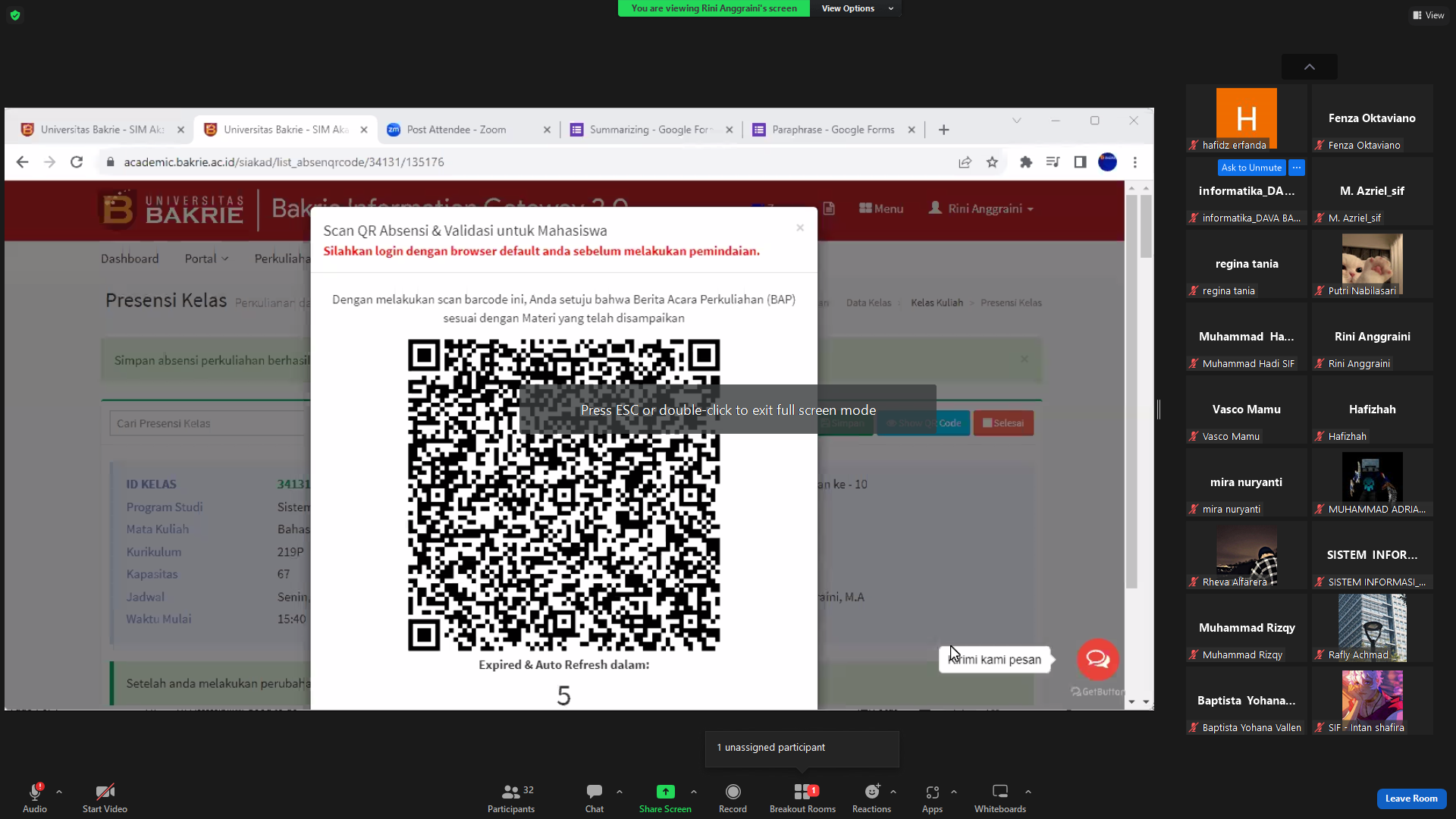Select Putri Nabilasari video thumbnail

[x=1372, y=264]
